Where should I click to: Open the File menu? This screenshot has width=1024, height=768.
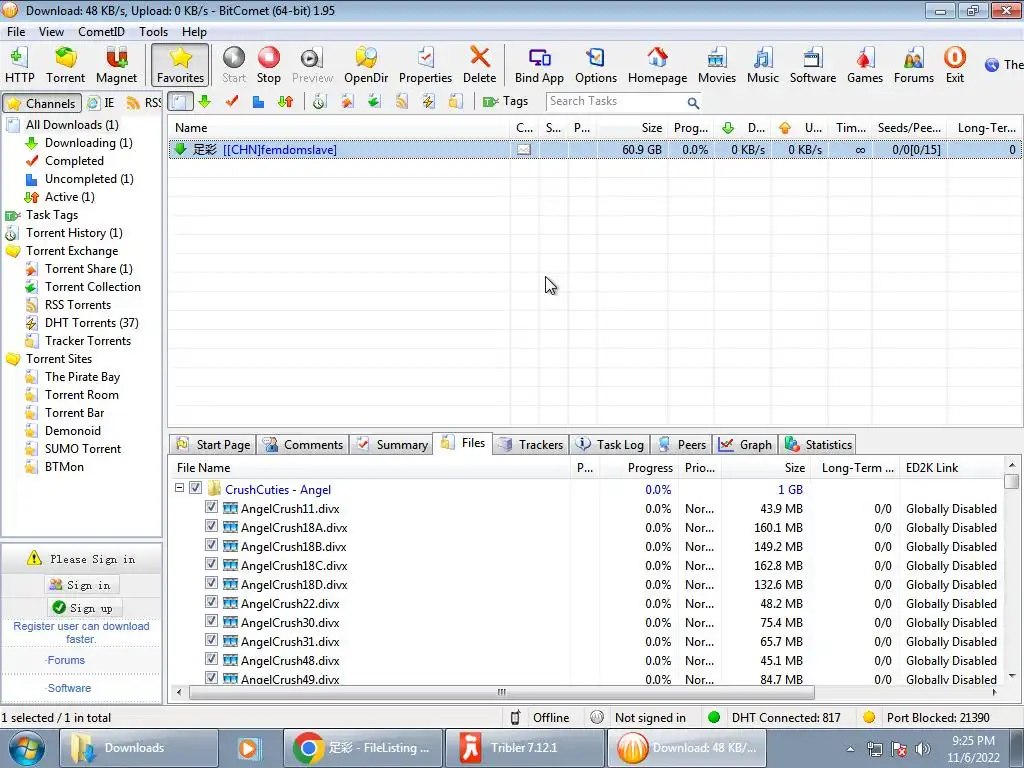point(16,31)
